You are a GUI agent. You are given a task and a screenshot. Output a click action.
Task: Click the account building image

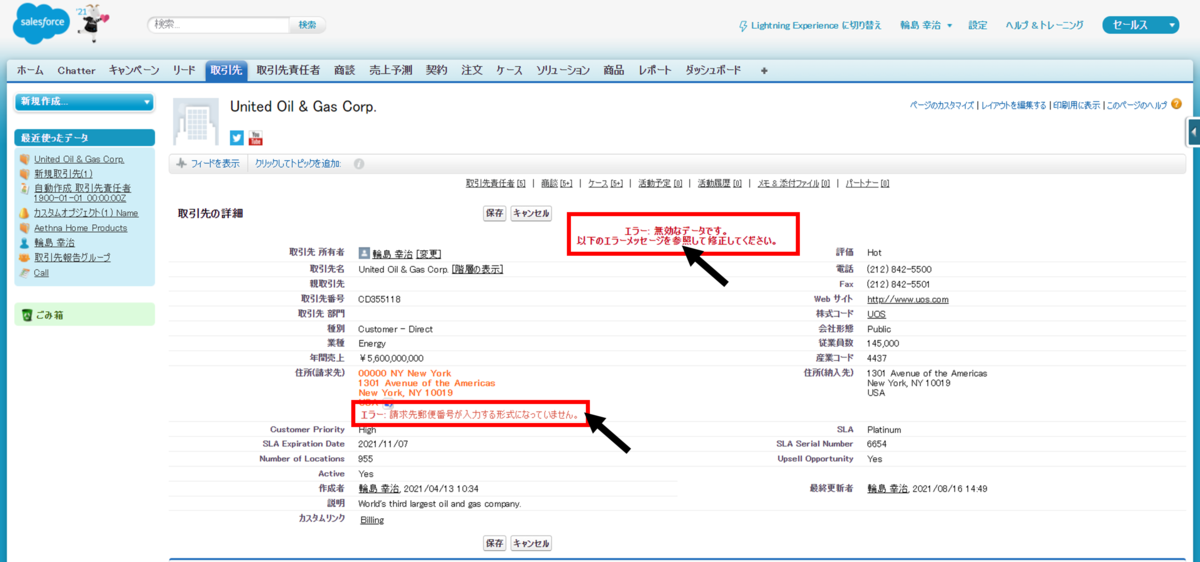click(196, 123)
